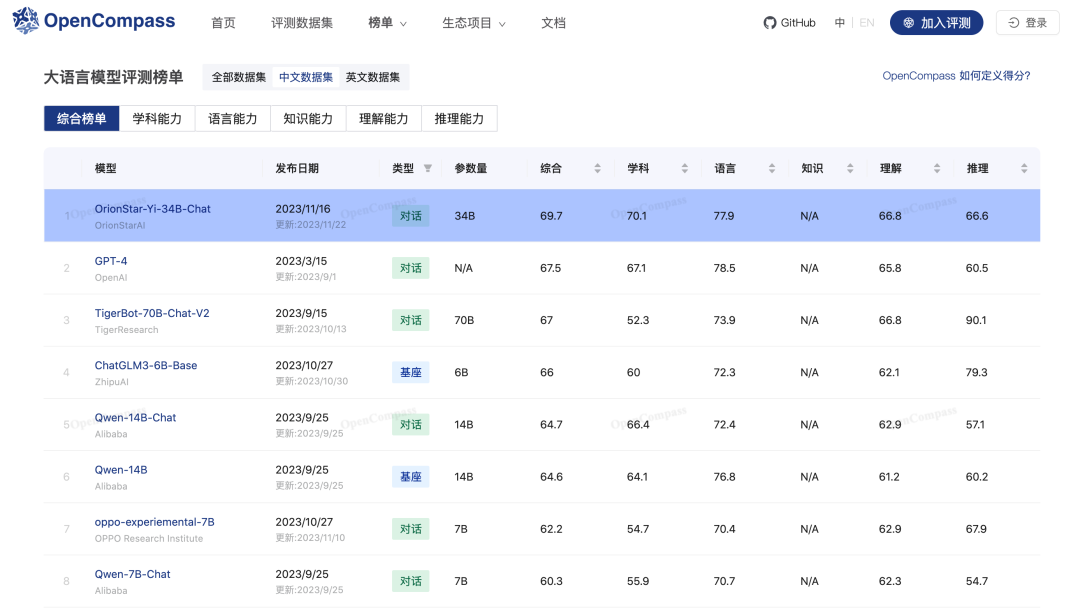Click the 对话 tag in the GPT-4 row
The width and height of the screenshot is (1080, 613).
tap(411, 268)
